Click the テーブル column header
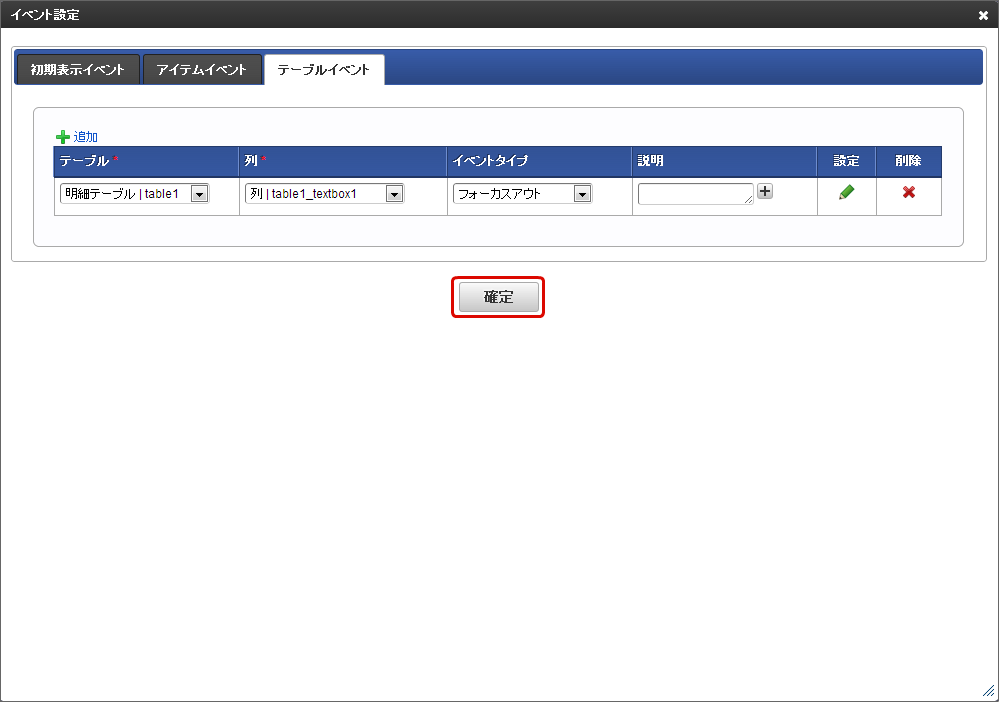The height and width of the screenshot is (702, 999). (147, 161)
